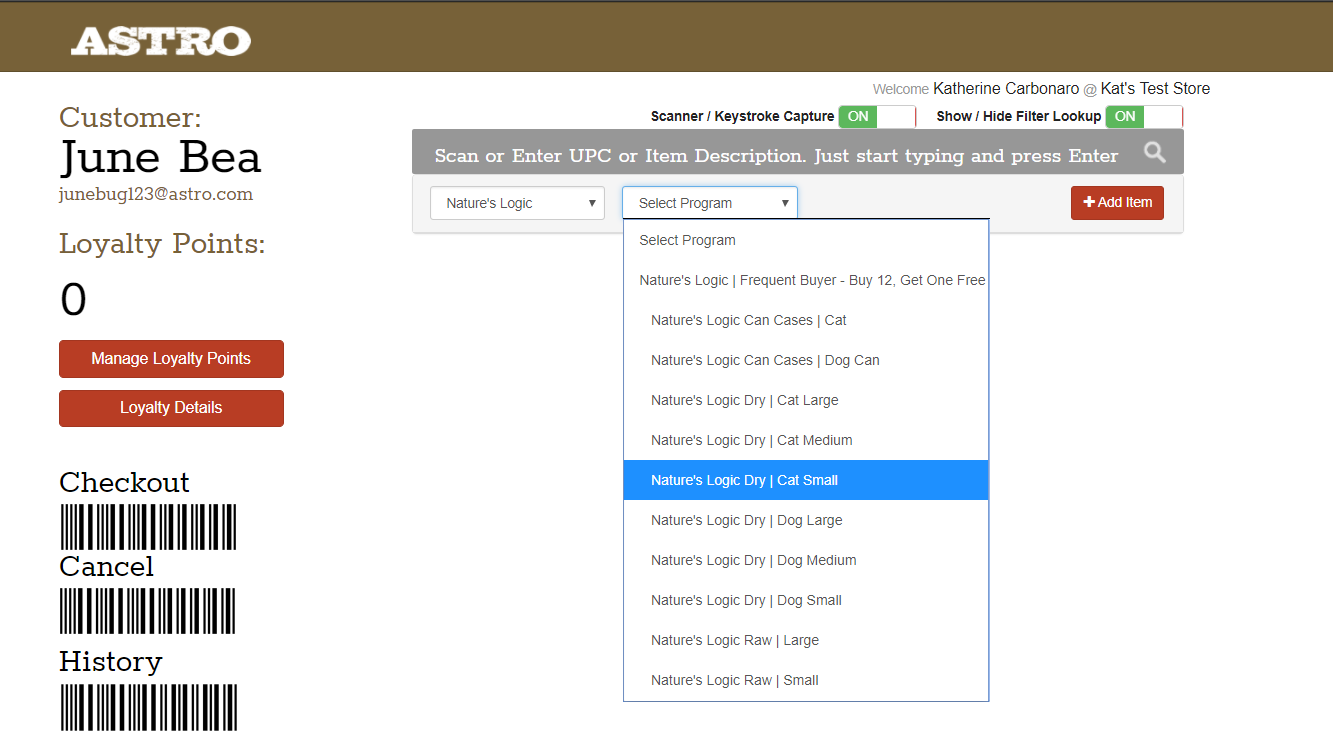
Task: Select Nature's Logic Raw | Small option
Action: 806,680
